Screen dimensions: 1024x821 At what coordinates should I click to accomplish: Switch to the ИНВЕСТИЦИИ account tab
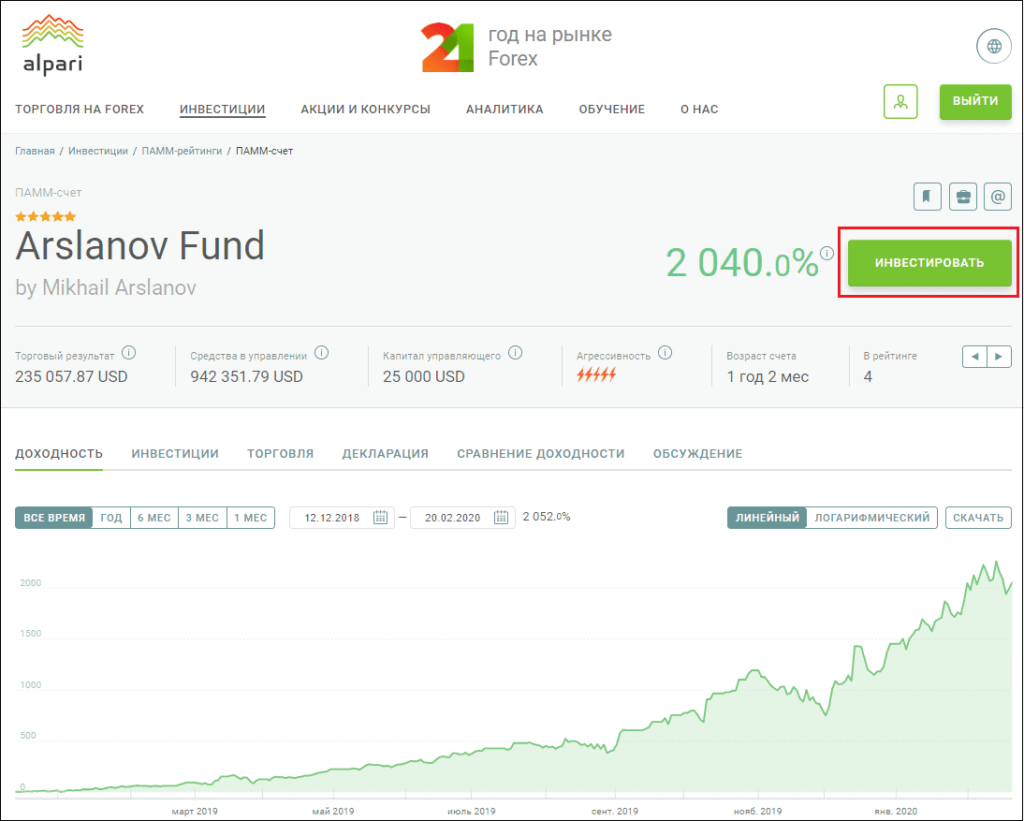click(175, 454)
